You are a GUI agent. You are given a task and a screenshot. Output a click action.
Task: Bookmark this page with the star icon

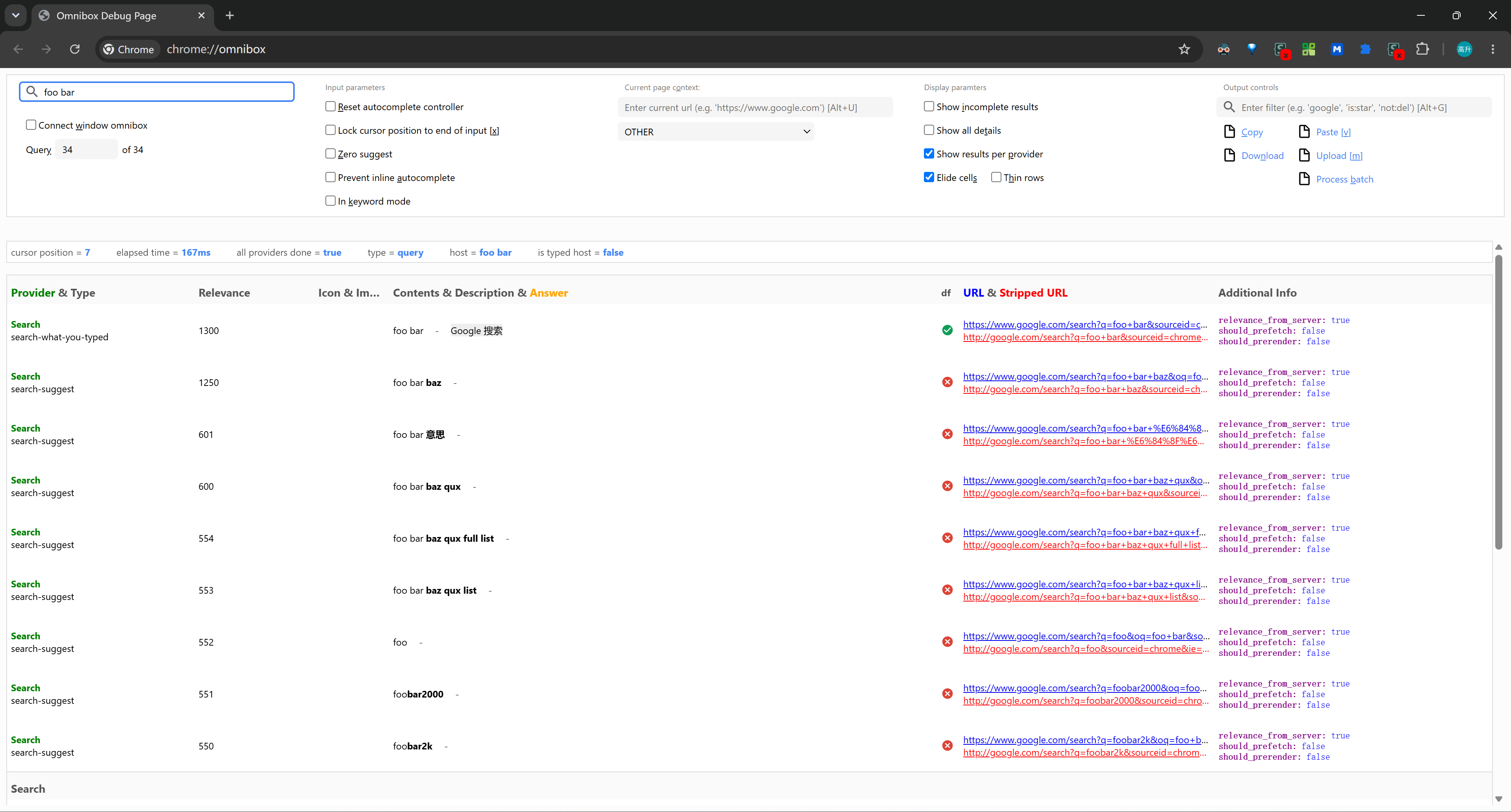pyautogui.click(x=1184, y=49)
